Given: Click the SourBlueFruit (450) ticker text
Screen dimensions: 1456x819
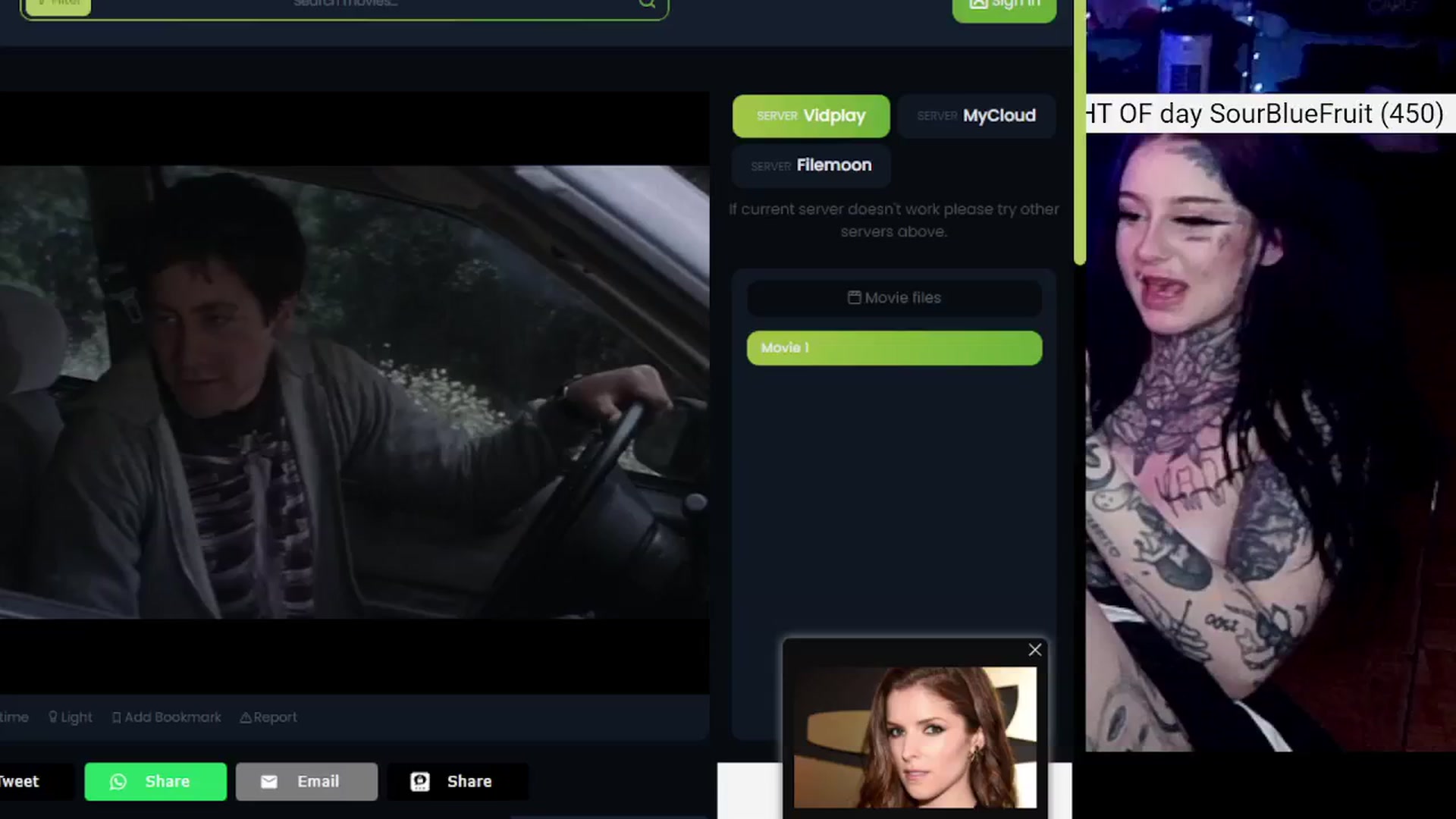Looking at the screenshot, I should 1326,114.
